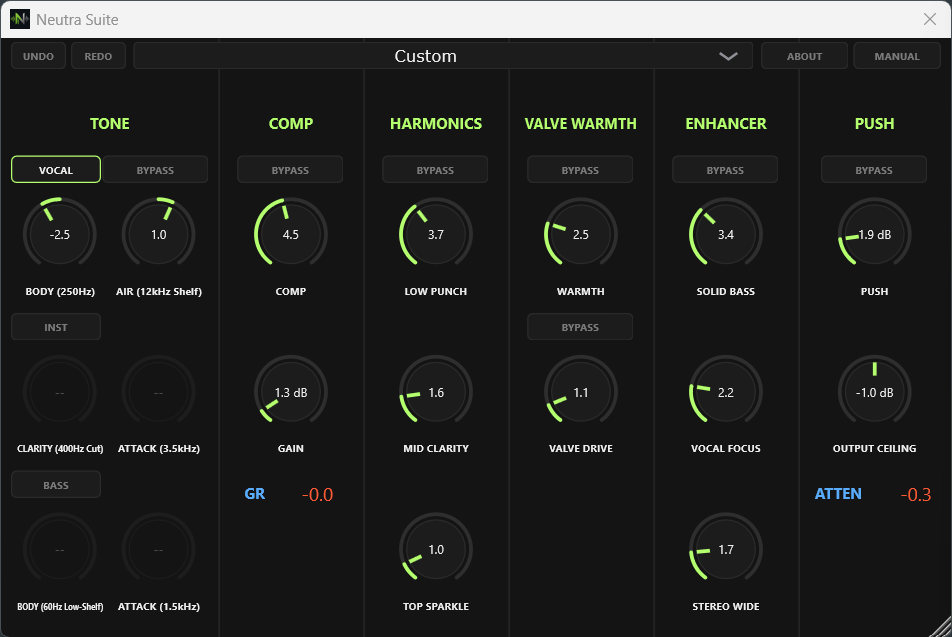Click the COMP knob set to 4.5
Image resolution: width=952 pixels, height=637 pixels.
[290, 234]
